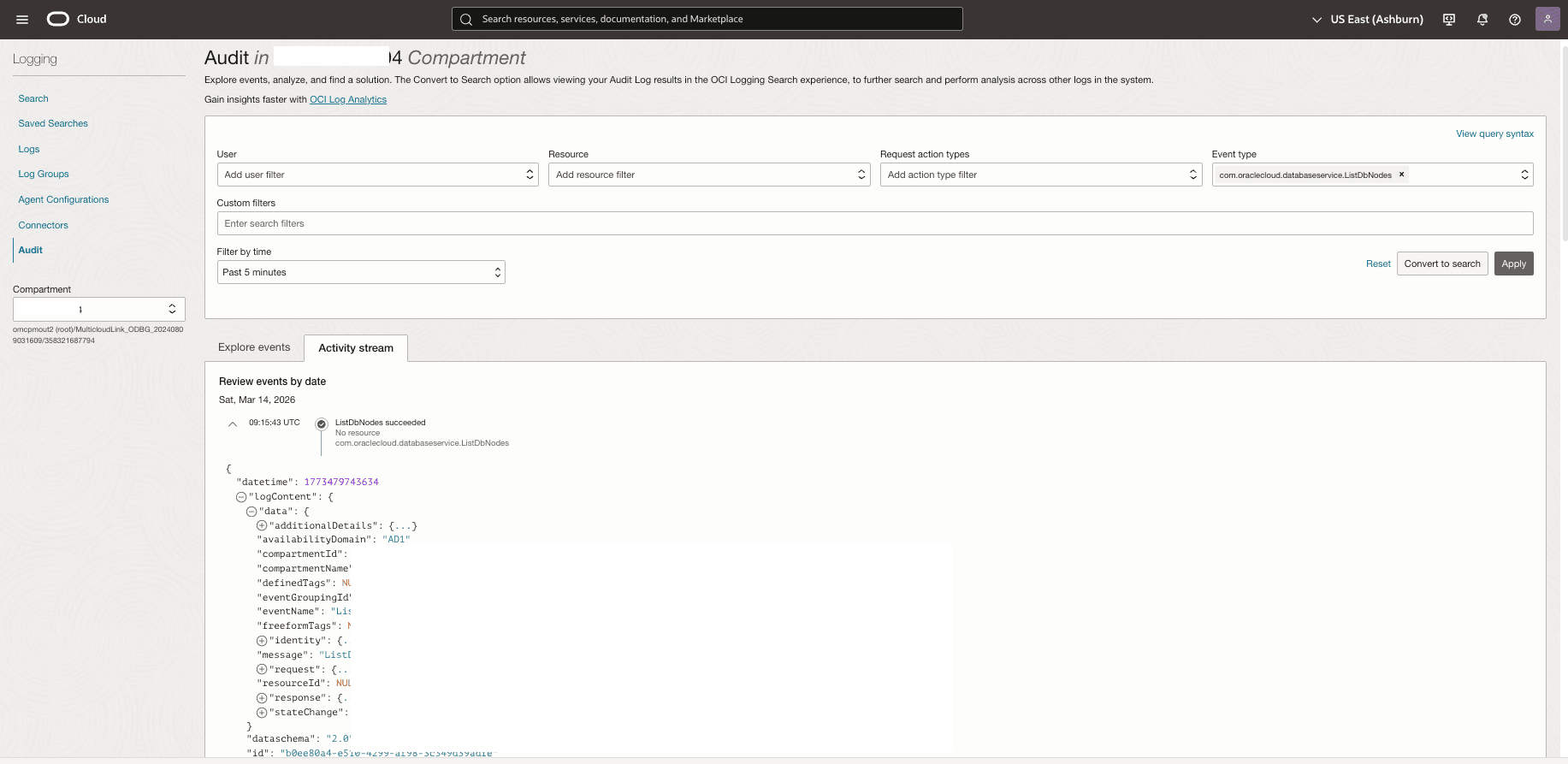
Task: Open the hamburger navigation menu
Action: (x=22, y=19)
